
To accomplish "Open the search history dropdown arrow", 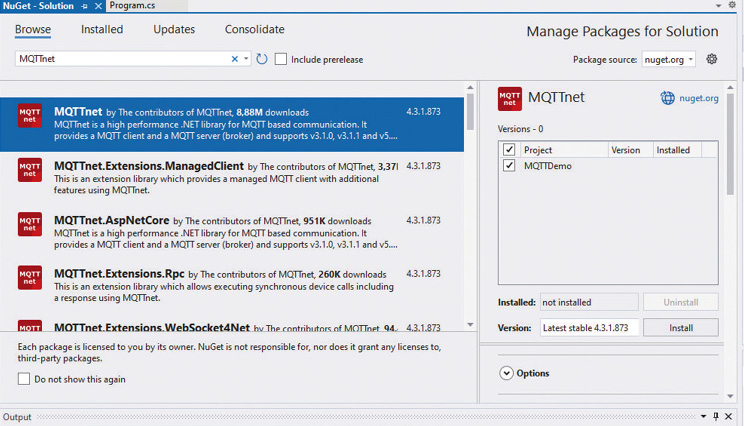I will [x=246, y=59].
